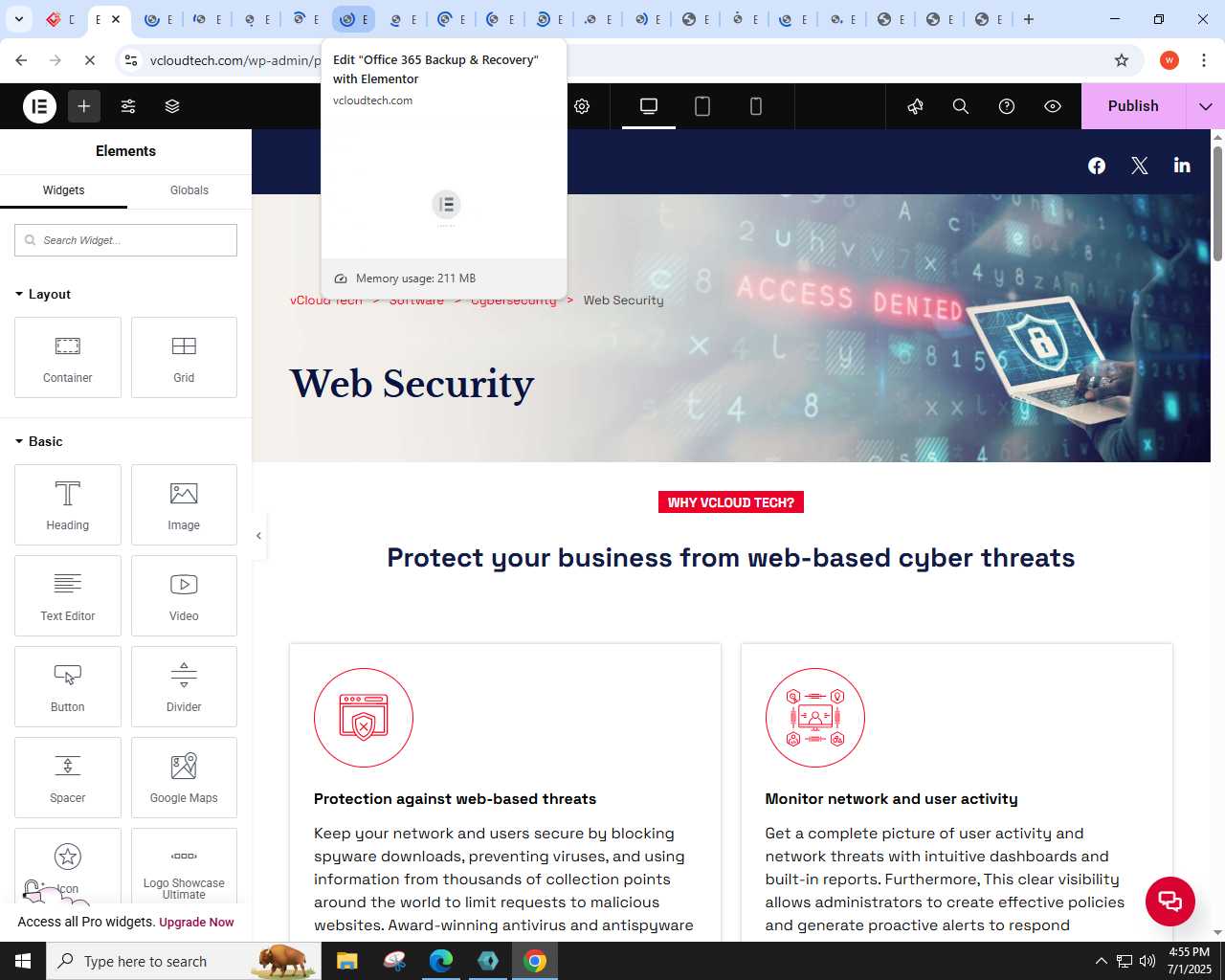Click the Publish button
Screen dimensions: 1225x980
tap(1133, 106)
